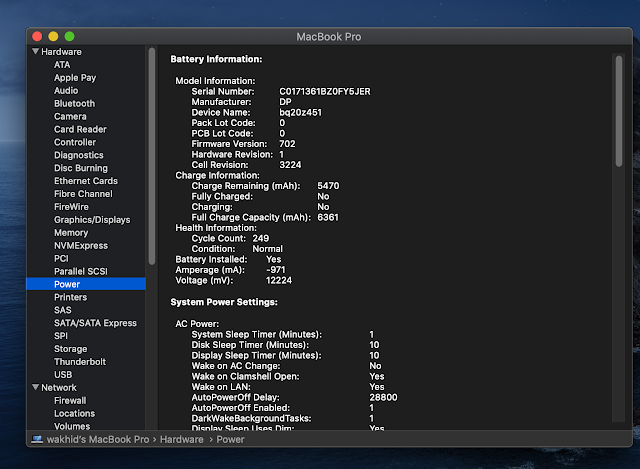This screenshot has height=469, width=640.
Task: Select Firewall under Network
Action: 70,401
